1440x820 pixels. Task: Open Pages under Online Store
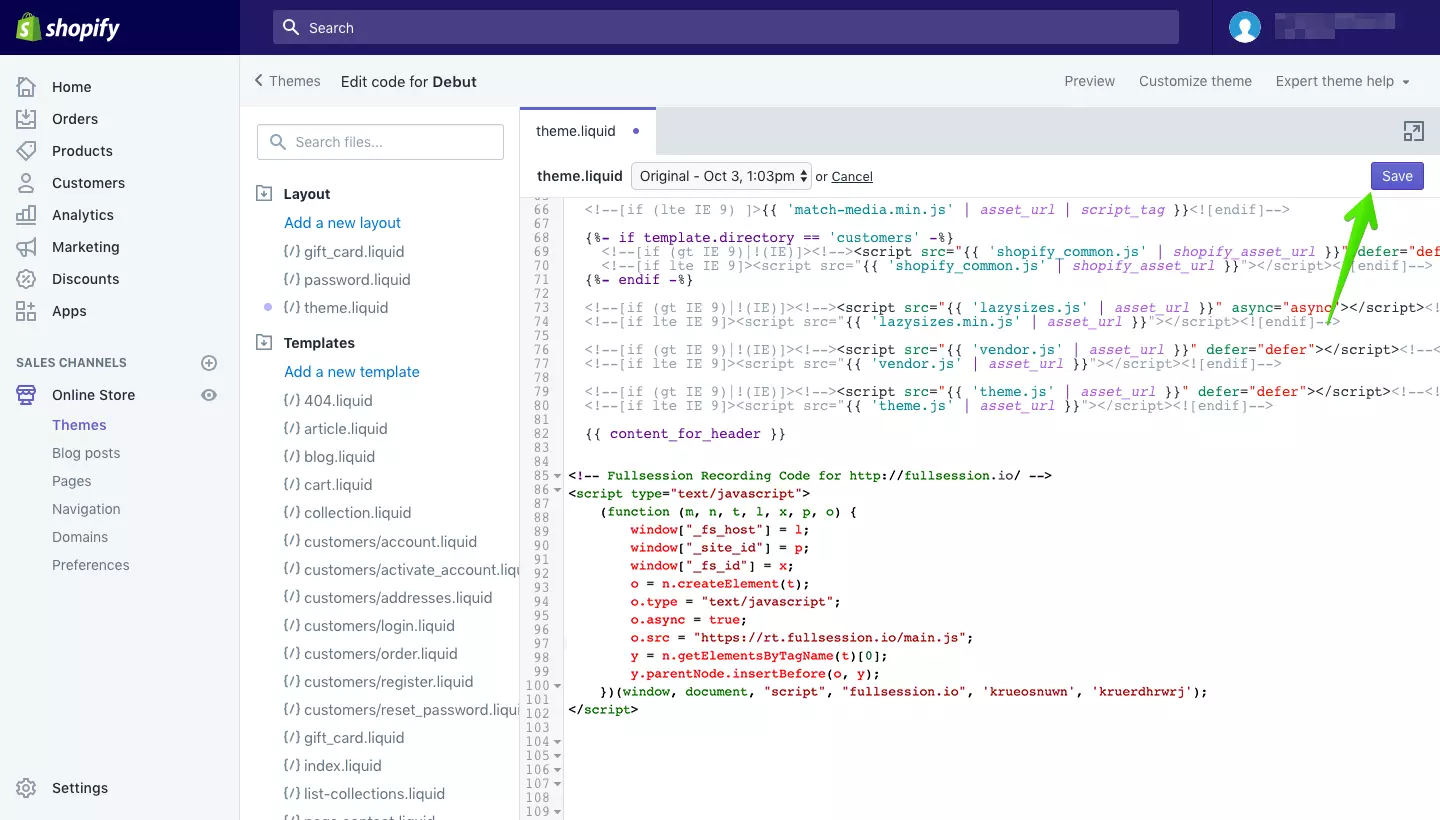click(72, 481)
